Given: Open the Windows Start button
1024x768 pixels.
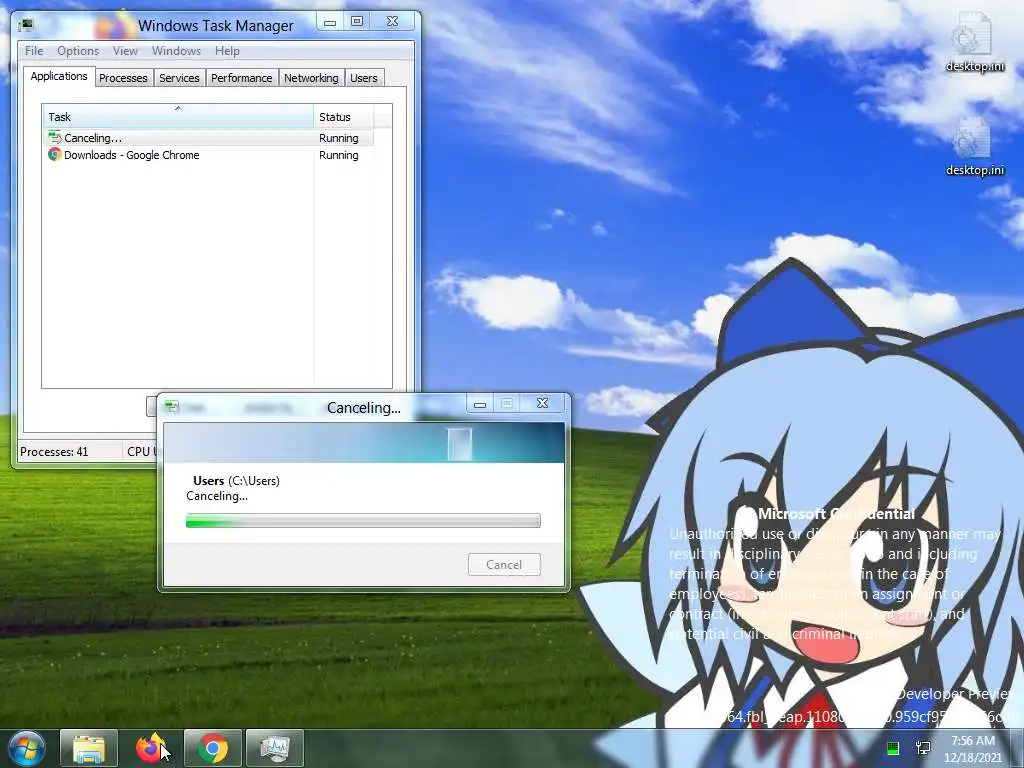Looking at the screenshot, I should point(26,748).
